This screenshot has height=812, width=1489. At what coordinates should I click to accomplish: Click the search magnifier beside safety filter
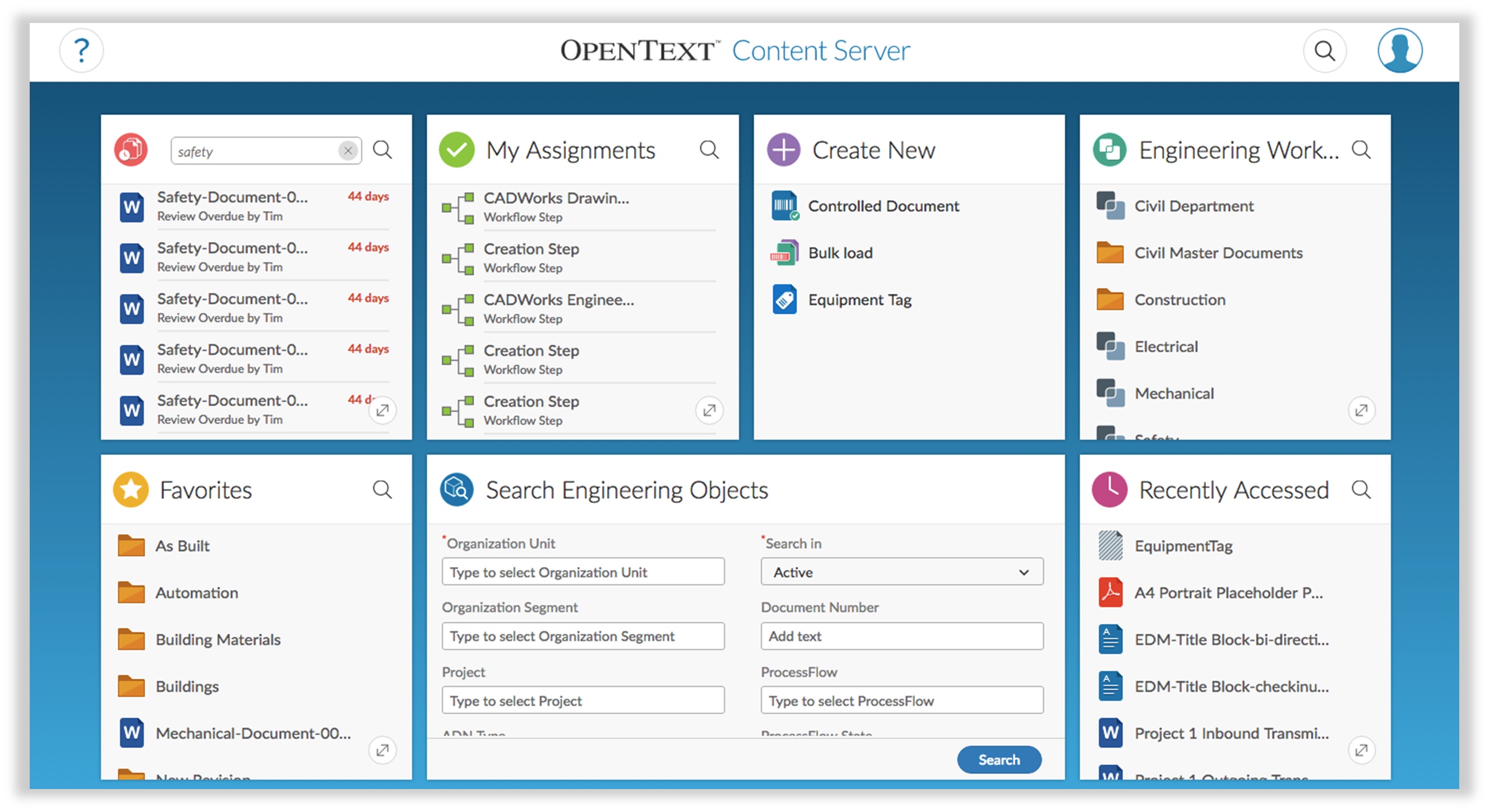(x=382, y=150)
